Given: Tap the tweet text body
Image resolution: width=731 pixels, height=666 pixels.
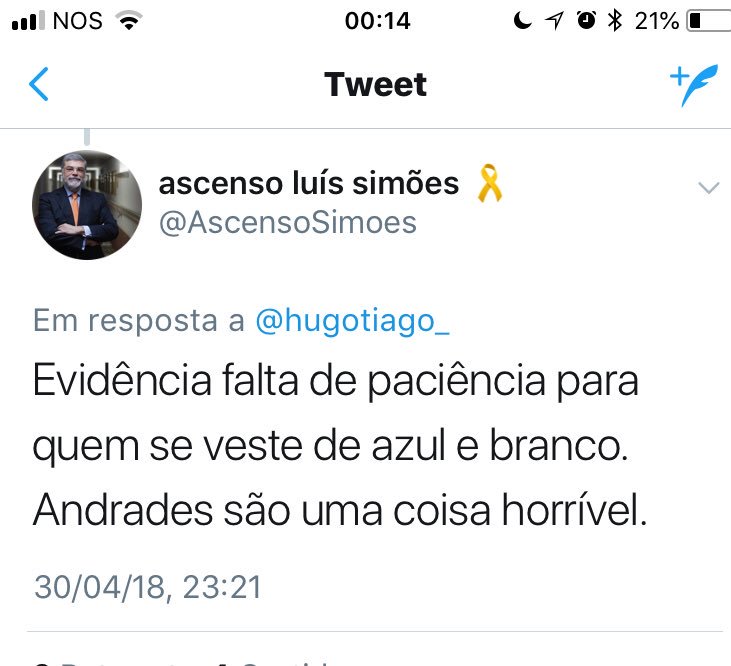Looking at the screenshot, I should [x=340, y=445].
